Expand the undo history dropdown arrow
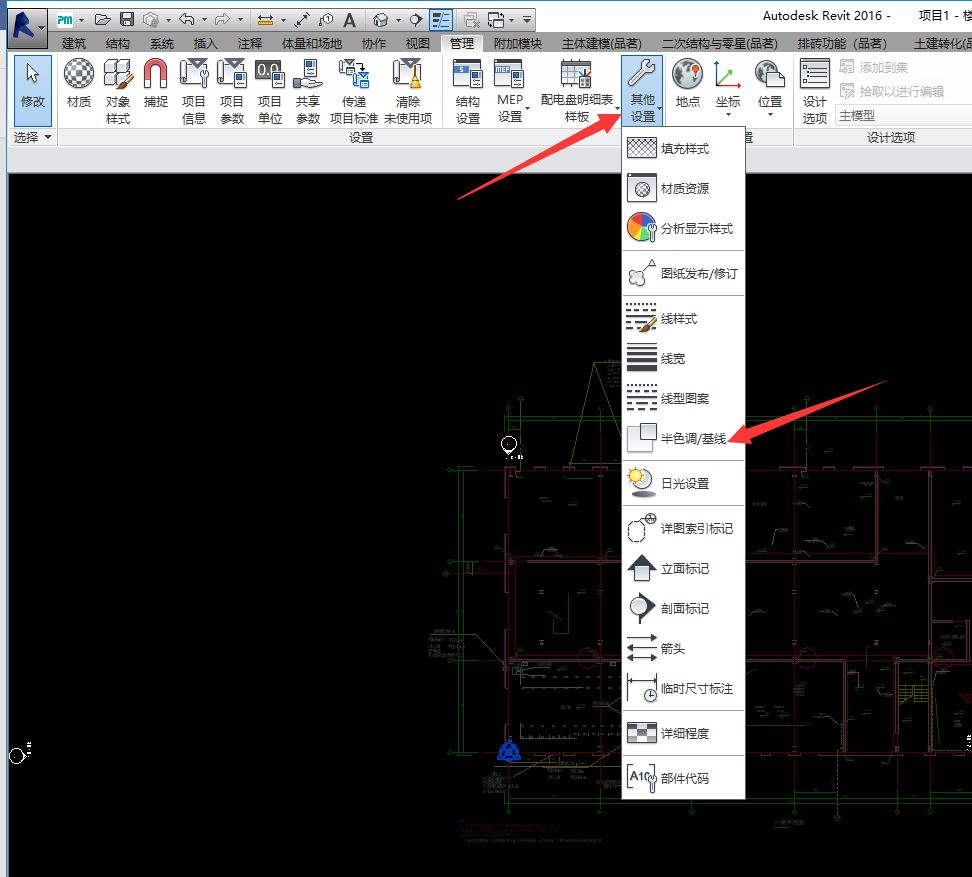Image resolution: width=972 pixels, height=877 pixels. [x=204, y=20]
